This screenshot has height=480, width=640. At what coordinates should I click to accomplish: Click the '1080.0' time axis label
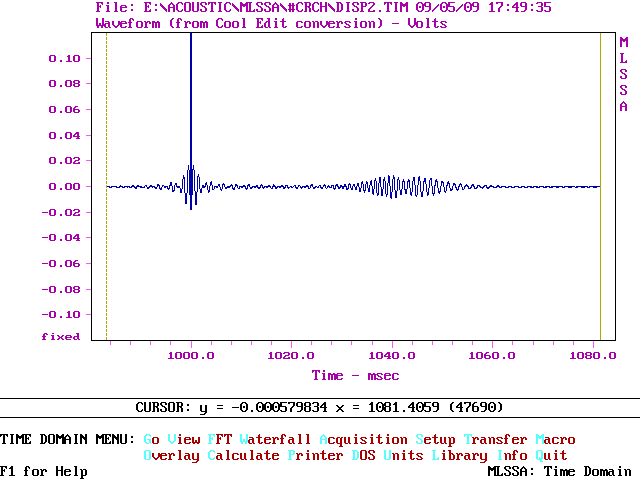pyautogui.click(x=593, y=356)
